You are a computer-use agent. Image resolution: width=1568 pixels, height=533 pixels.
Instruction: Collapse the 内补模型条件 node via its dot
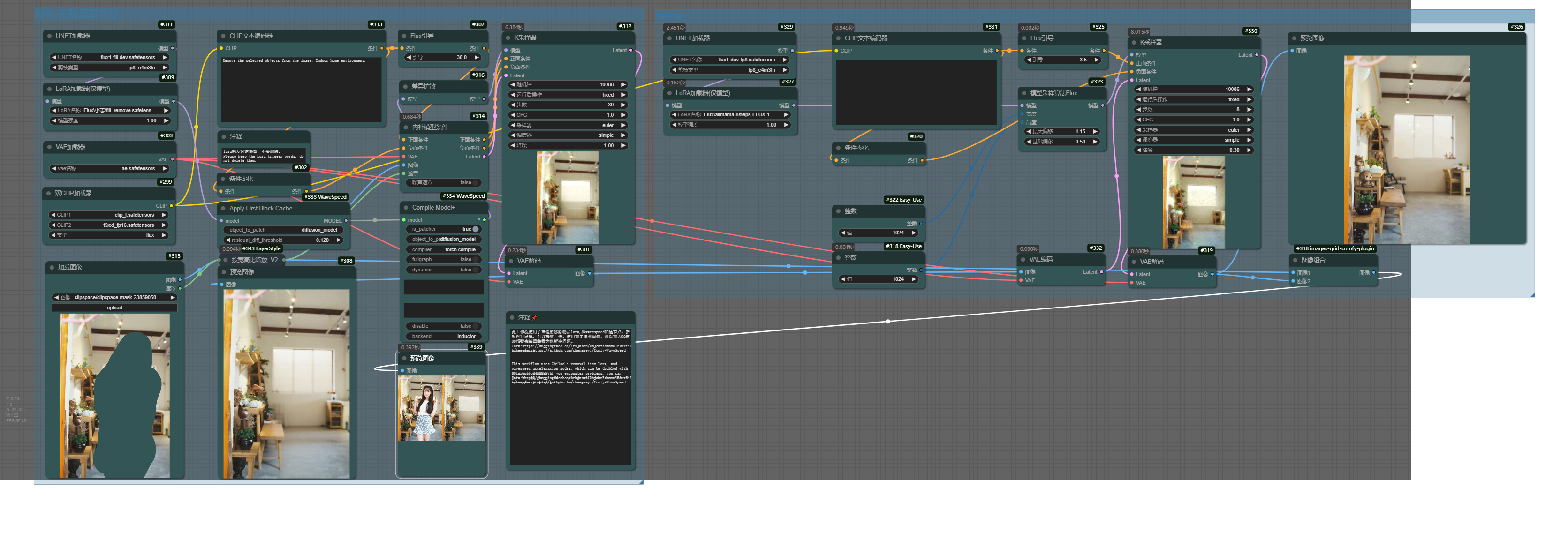[x=405, y=127]
